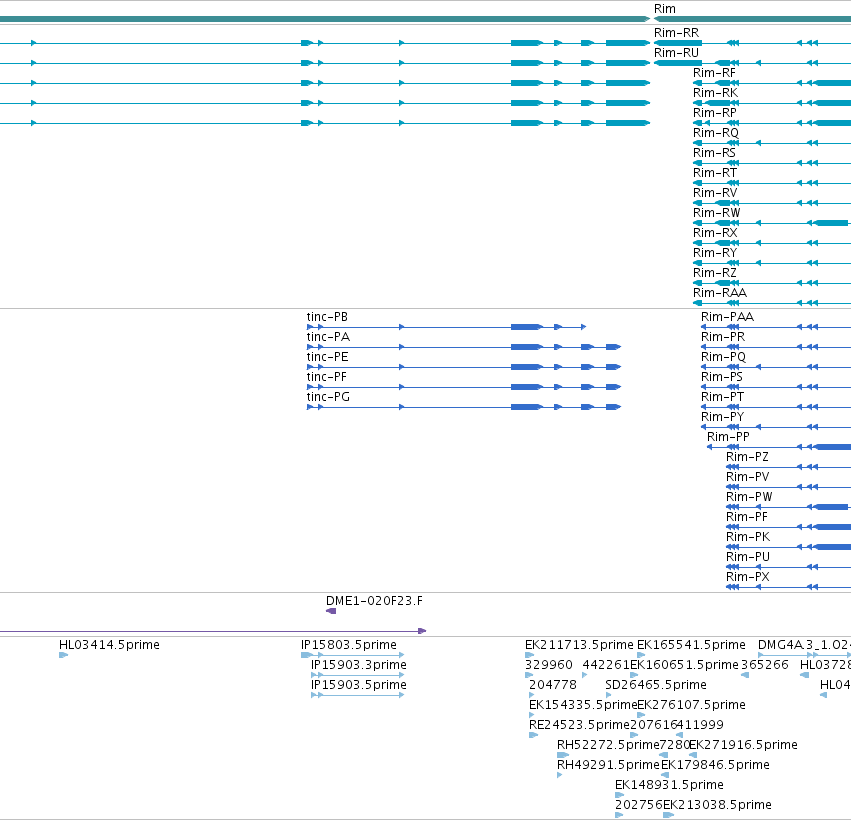Click the Rim-RR transcript label

pos(676,33)
